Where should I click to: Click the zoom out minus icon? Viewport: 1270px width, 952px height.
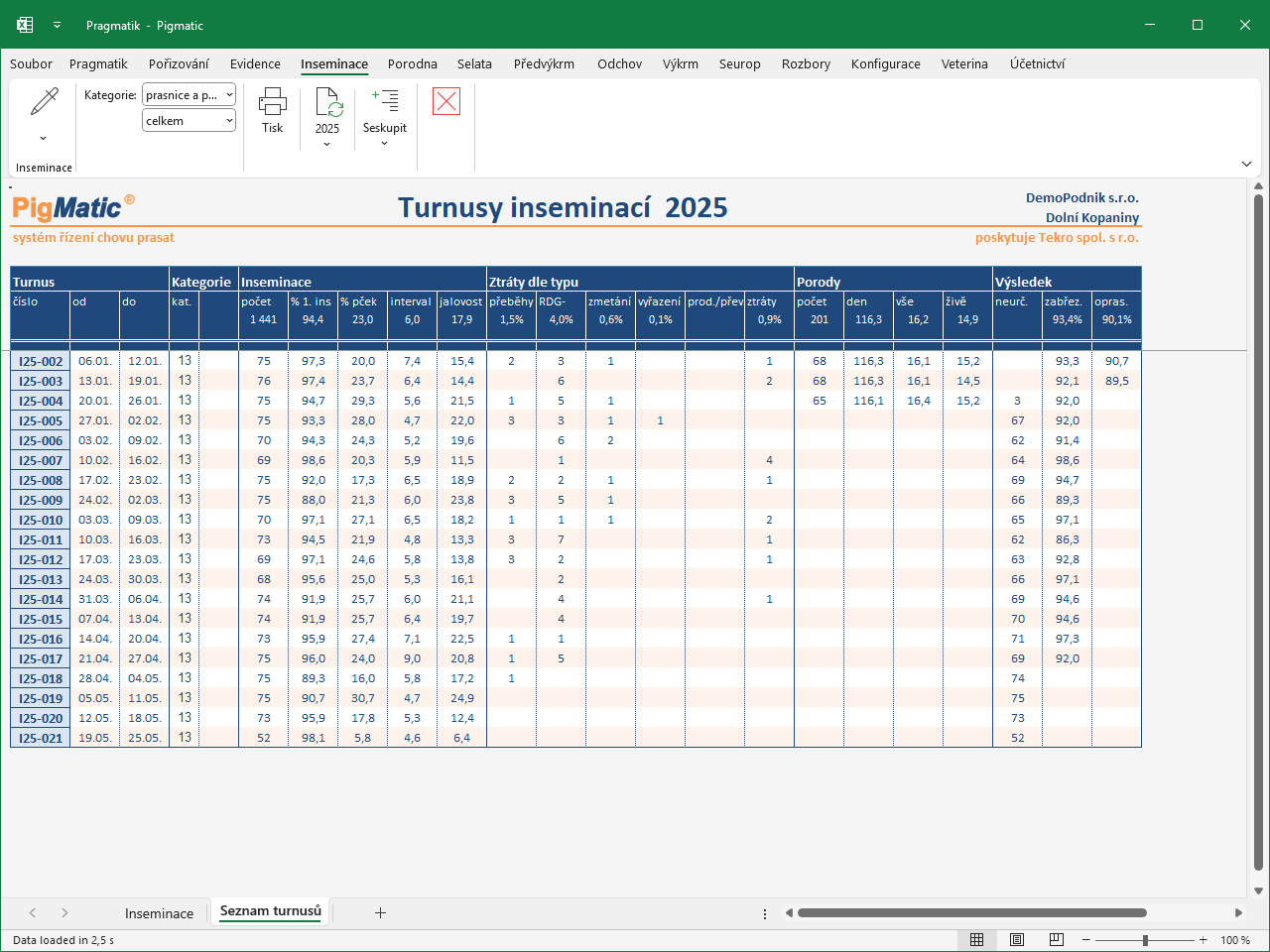pos(1086,939)
